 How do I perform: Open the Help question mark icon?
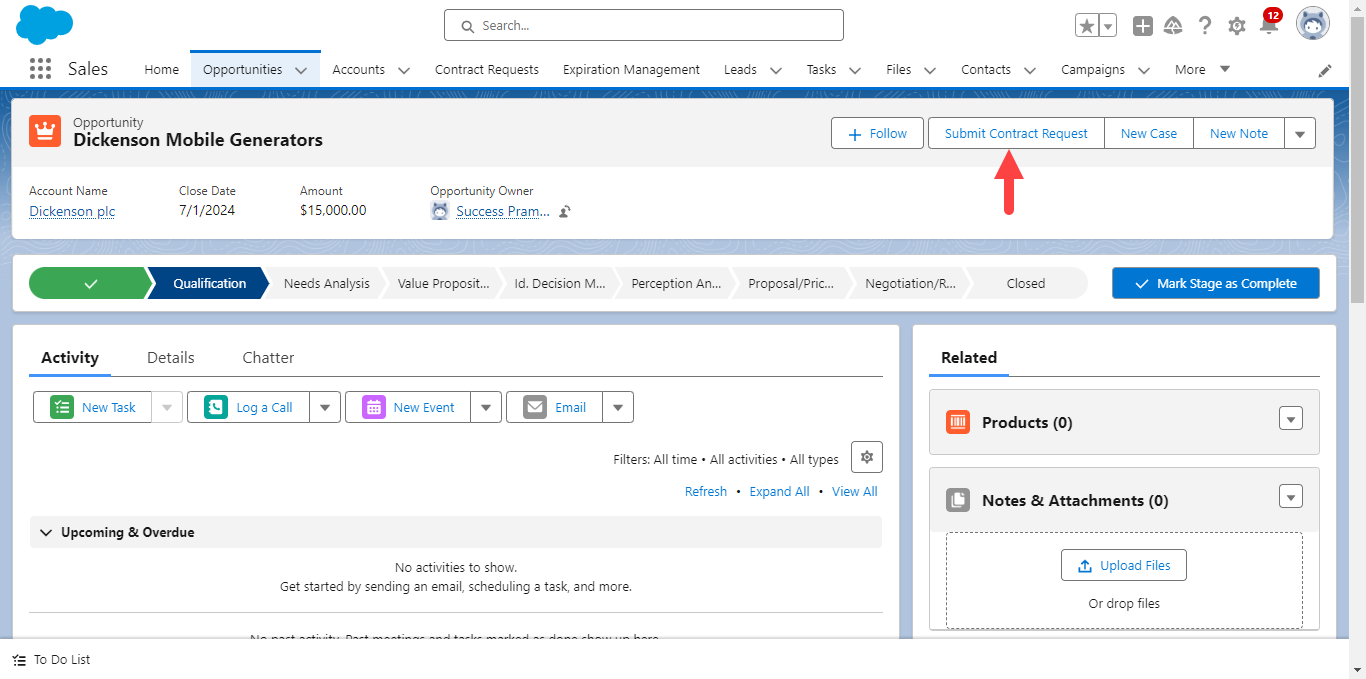[1205, 26]
